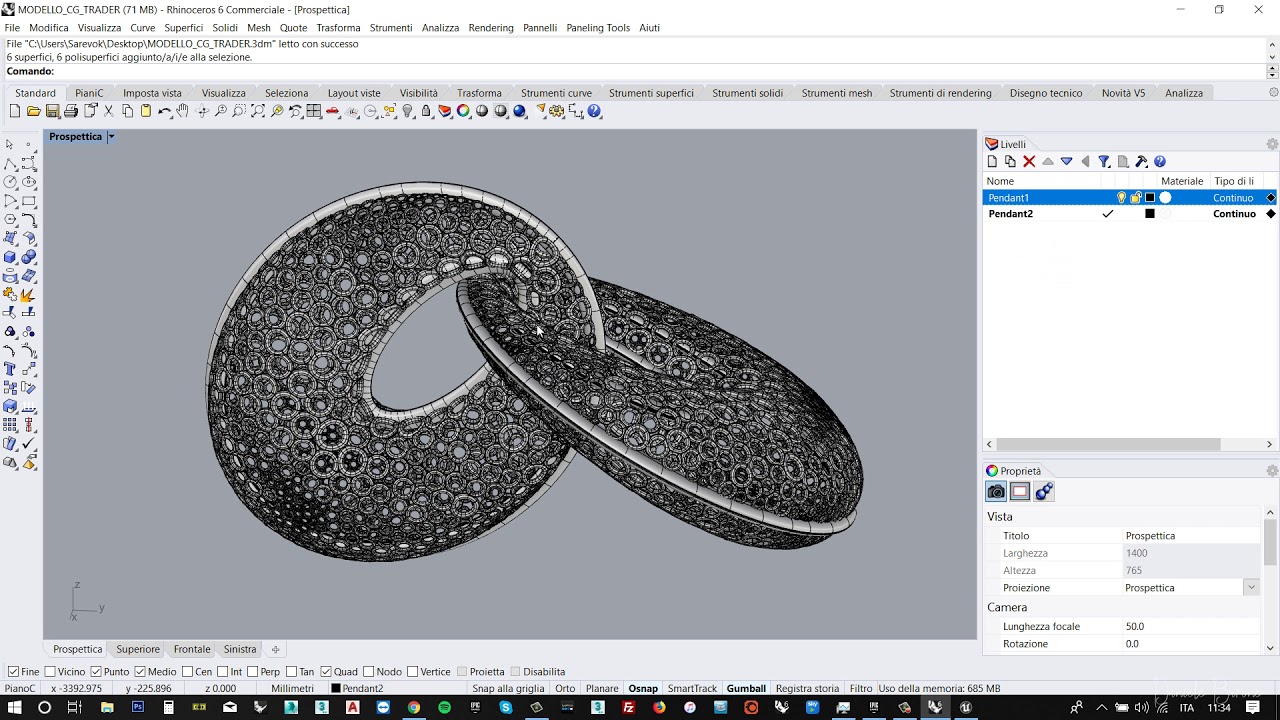Expand the Proiezione dropdown in properties
Image resolution: width=1280 pixels, height=720 pixels.
(x=1251, y=588)
